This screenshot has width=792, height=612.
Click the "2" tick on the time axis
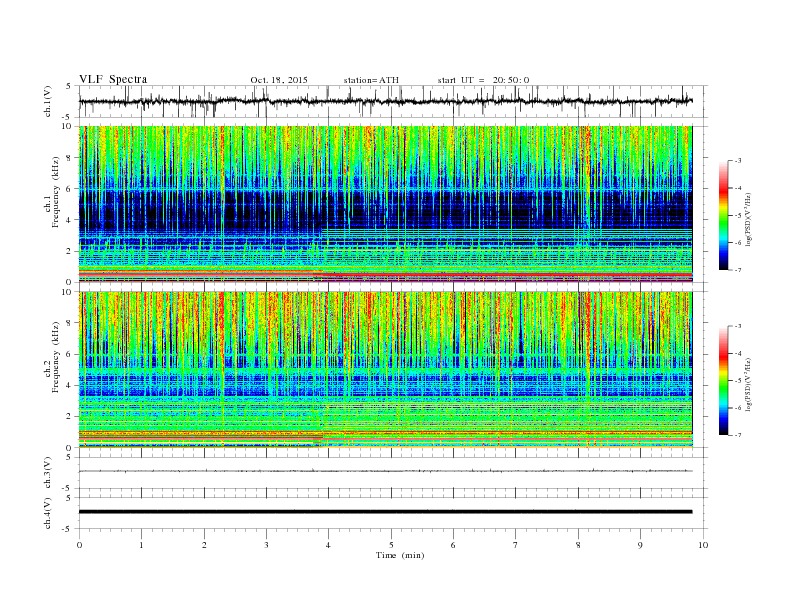point(204,545)
